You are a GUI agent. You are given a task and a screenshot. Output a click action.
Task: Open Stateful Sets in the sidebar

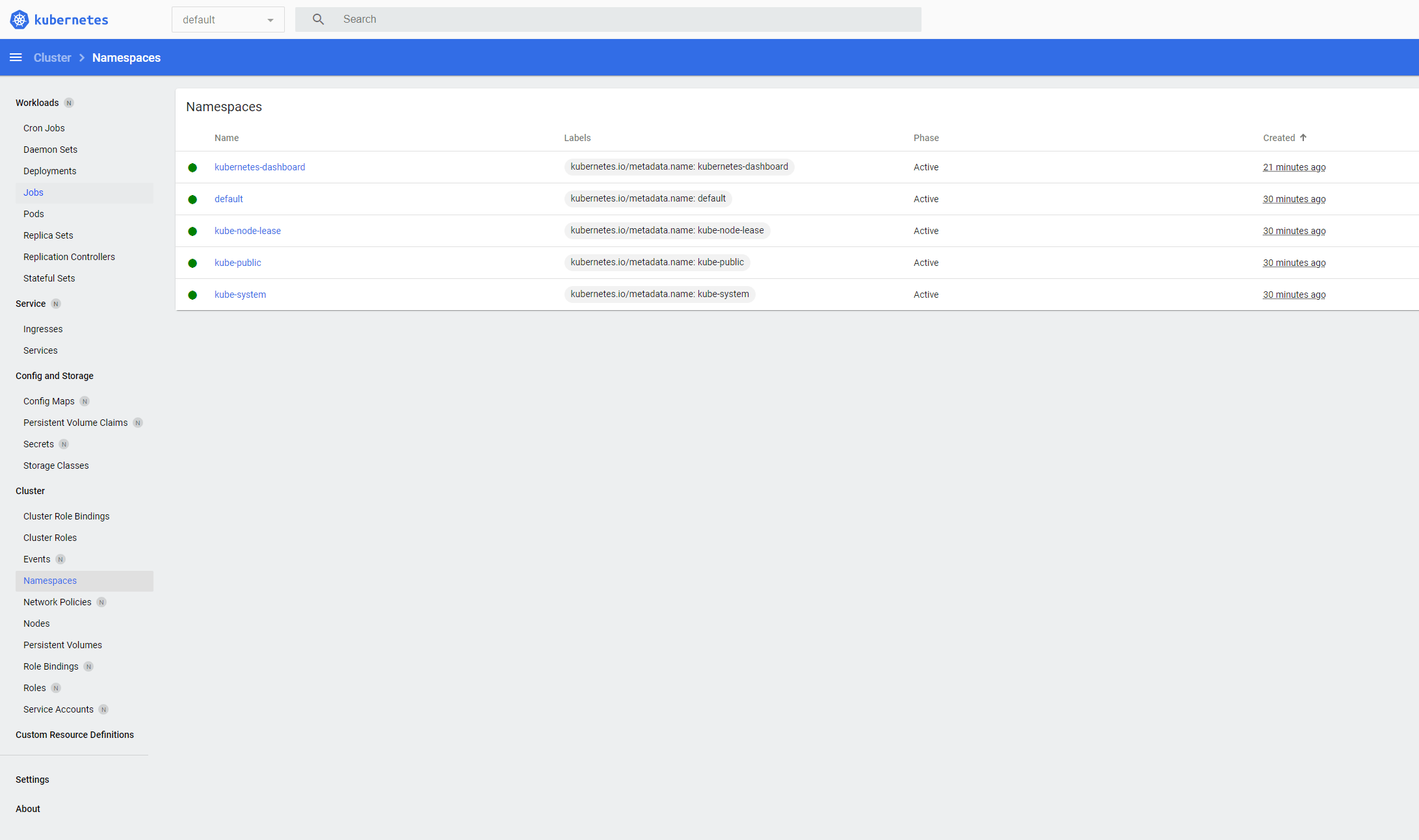49,278
